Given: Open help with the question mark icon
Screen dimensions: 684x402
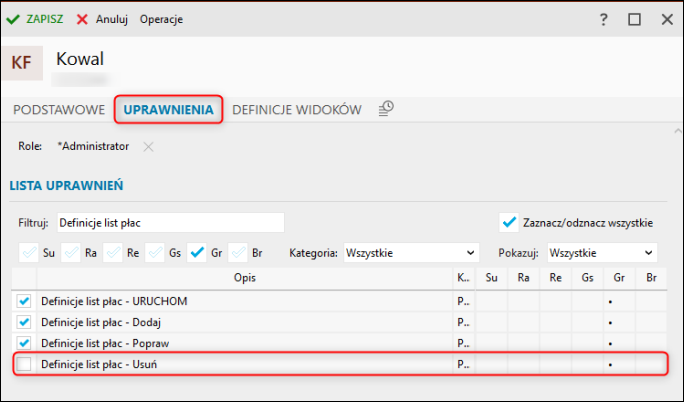Looking at the screenshot, I should [x=603, y=20].
